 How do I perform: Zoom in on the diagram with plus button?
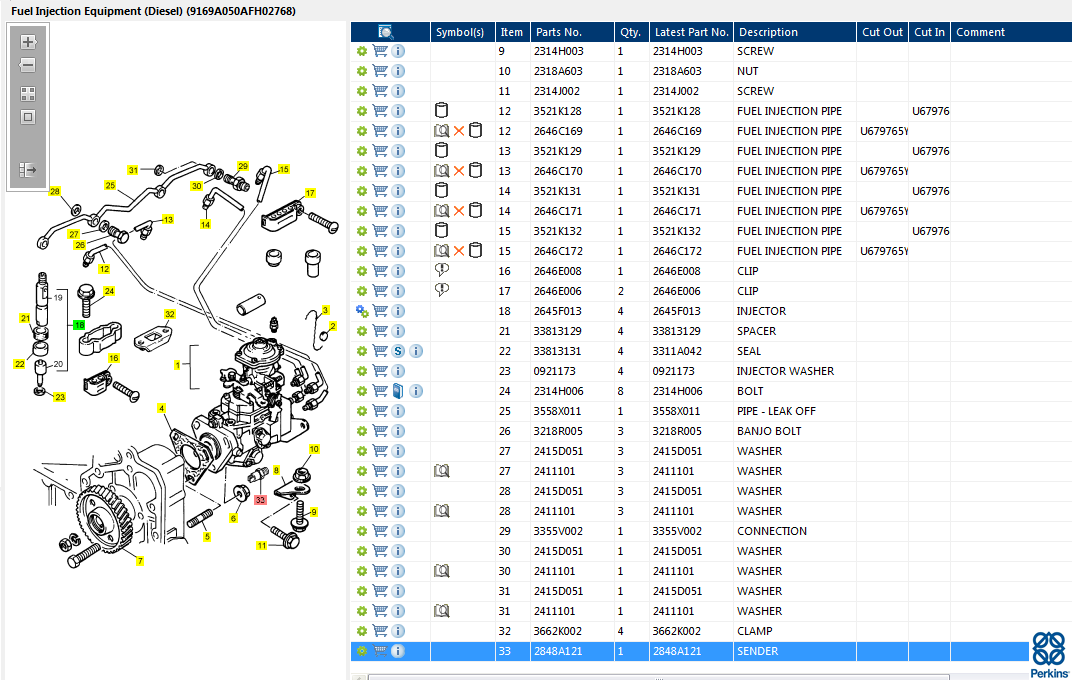click(28, 42)
